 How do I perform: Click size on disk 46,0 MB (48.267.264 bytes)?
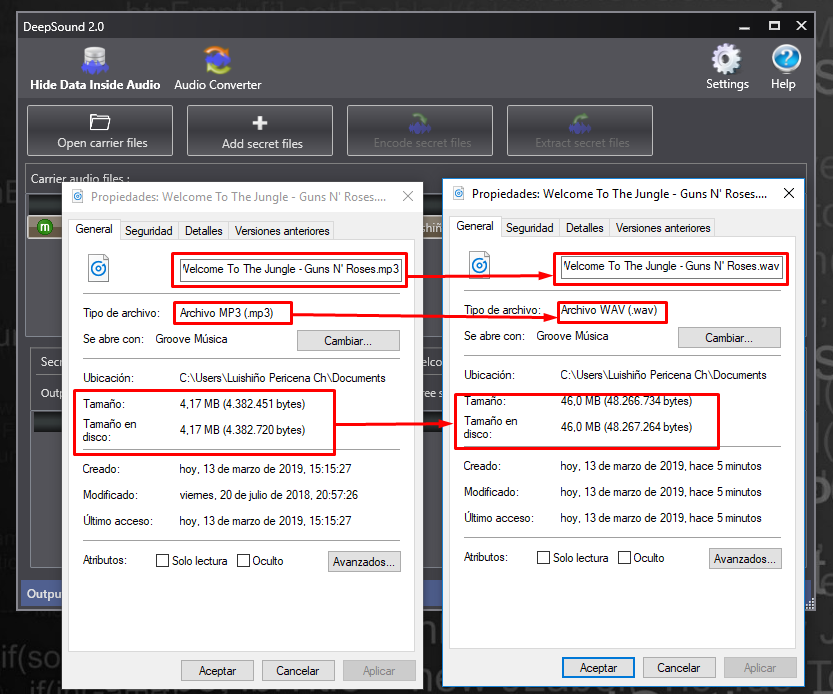click(626, 427)
